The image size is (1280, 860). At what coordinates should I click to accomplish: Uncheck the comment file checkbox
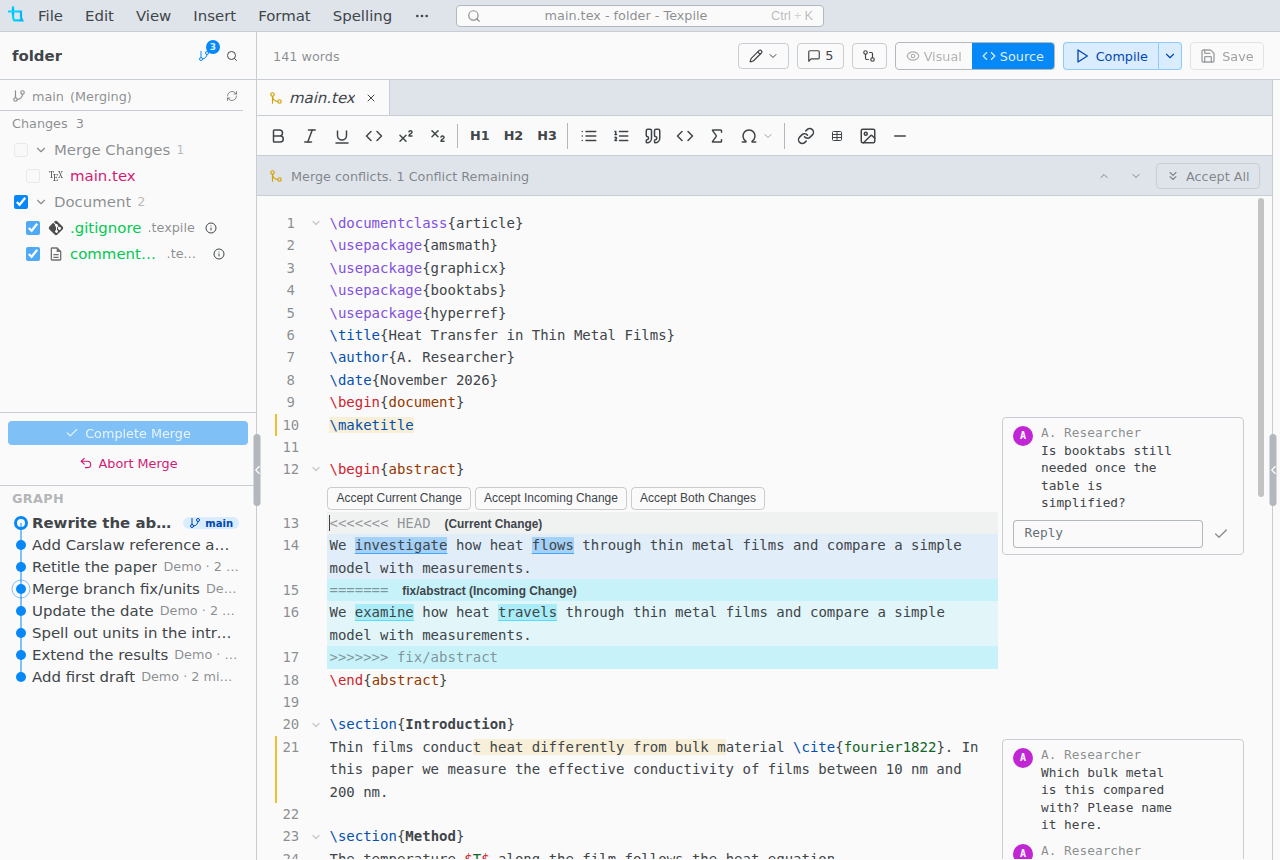(33, 254)
